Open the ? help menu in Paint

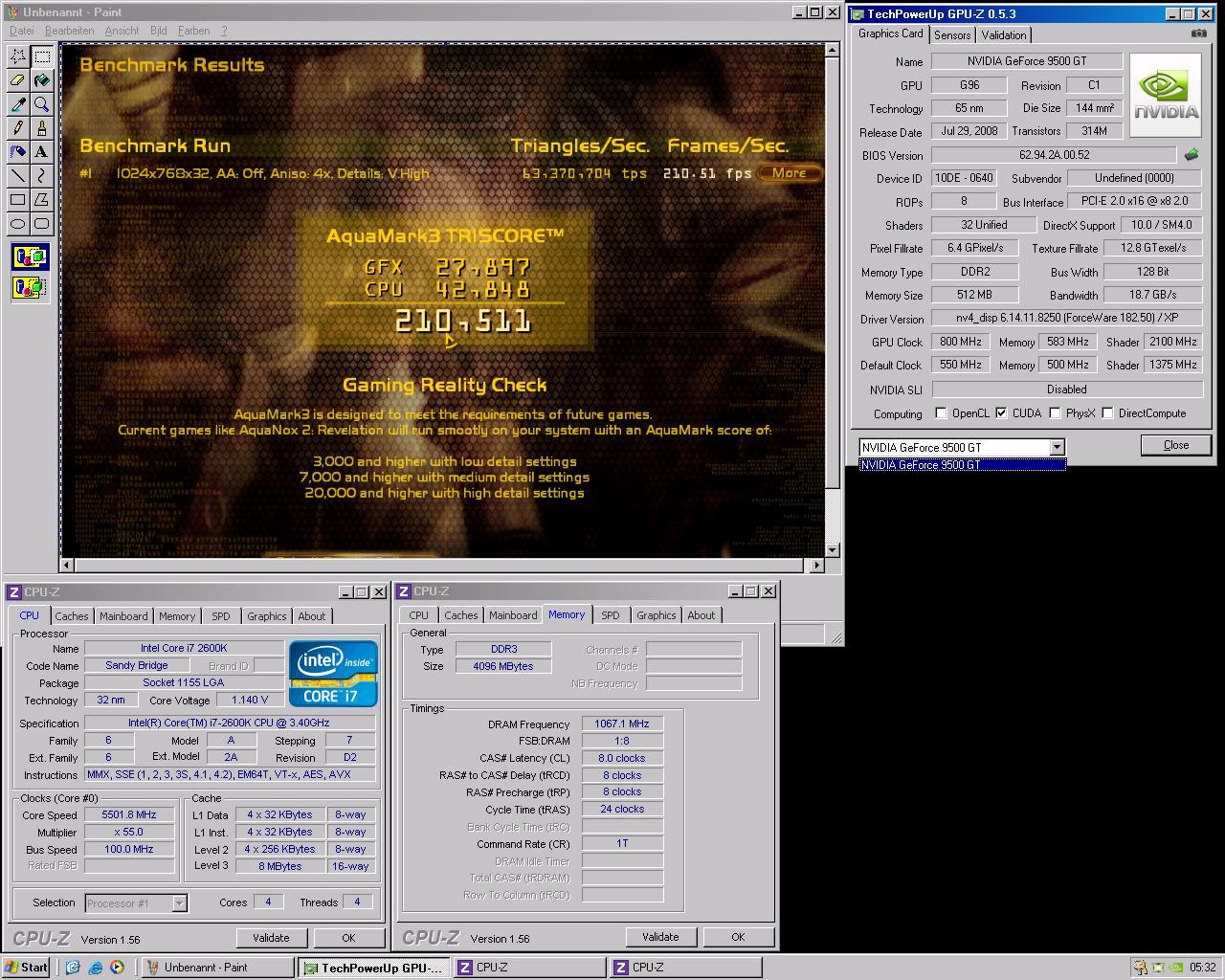click(224, 31)
